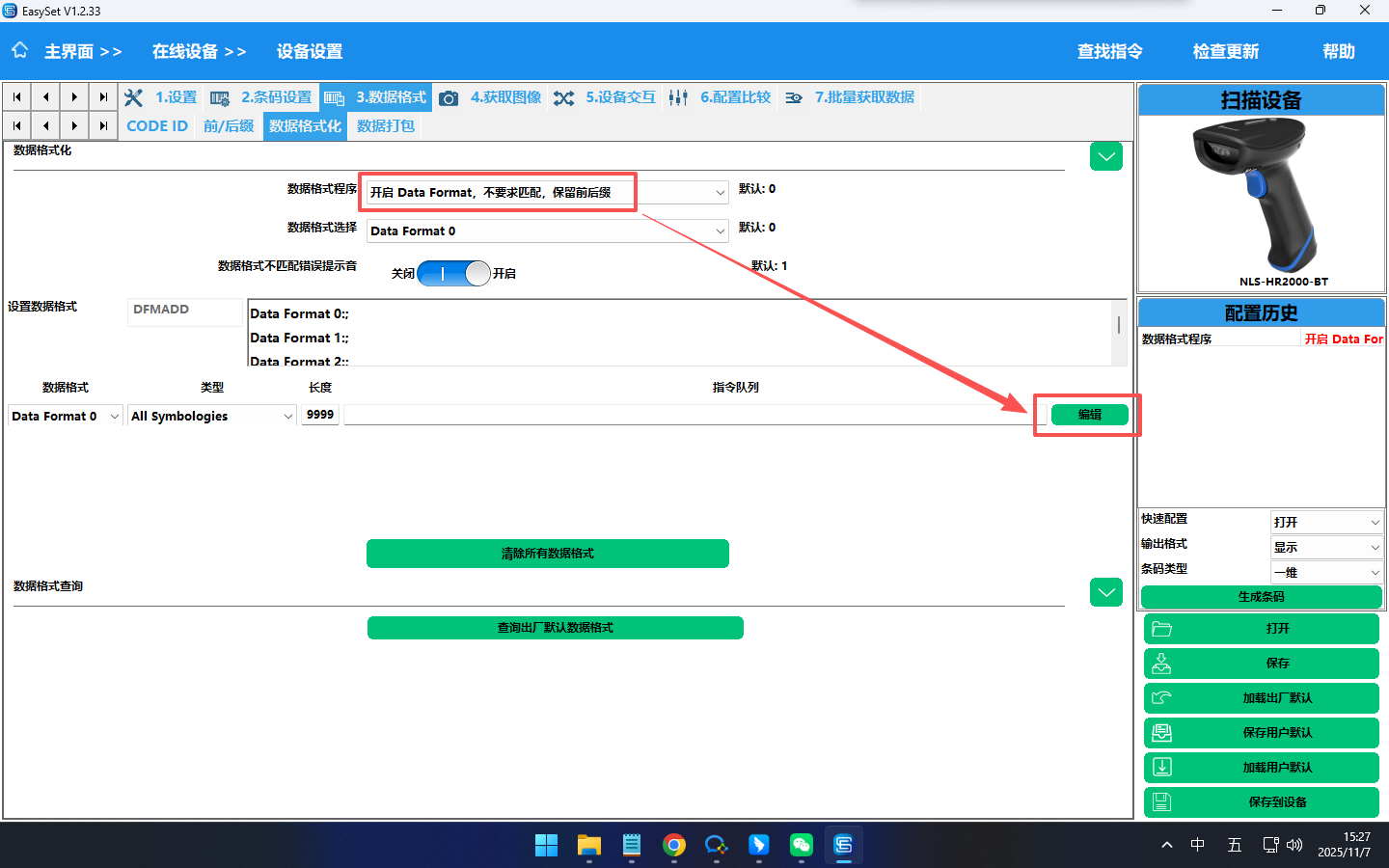Open the 条码类型 dropdown
The height and width of the screenshot is (868, 1389).
[x=1326, y=572]
